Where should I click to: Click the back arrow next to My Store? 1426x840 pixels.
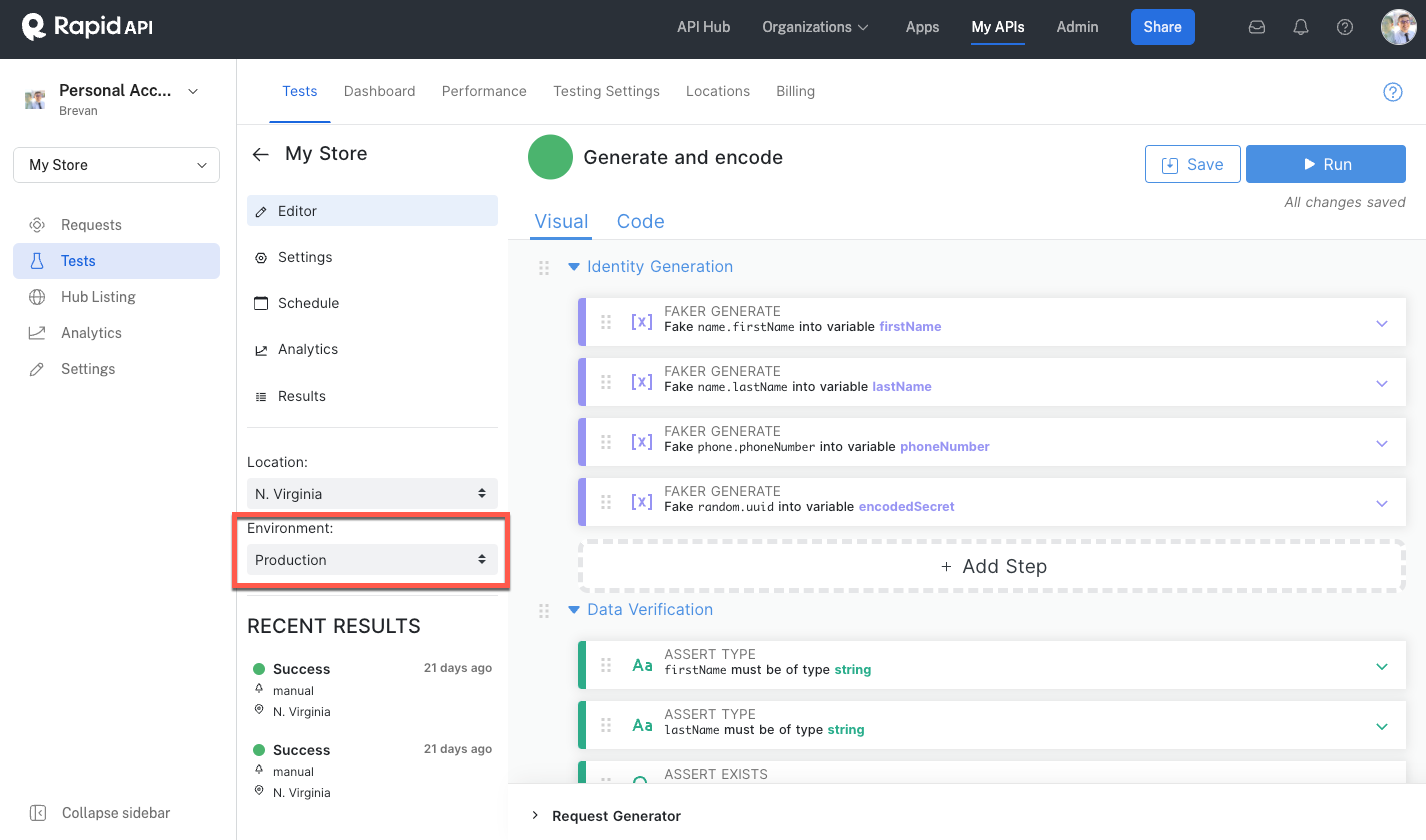pos(261,154)
